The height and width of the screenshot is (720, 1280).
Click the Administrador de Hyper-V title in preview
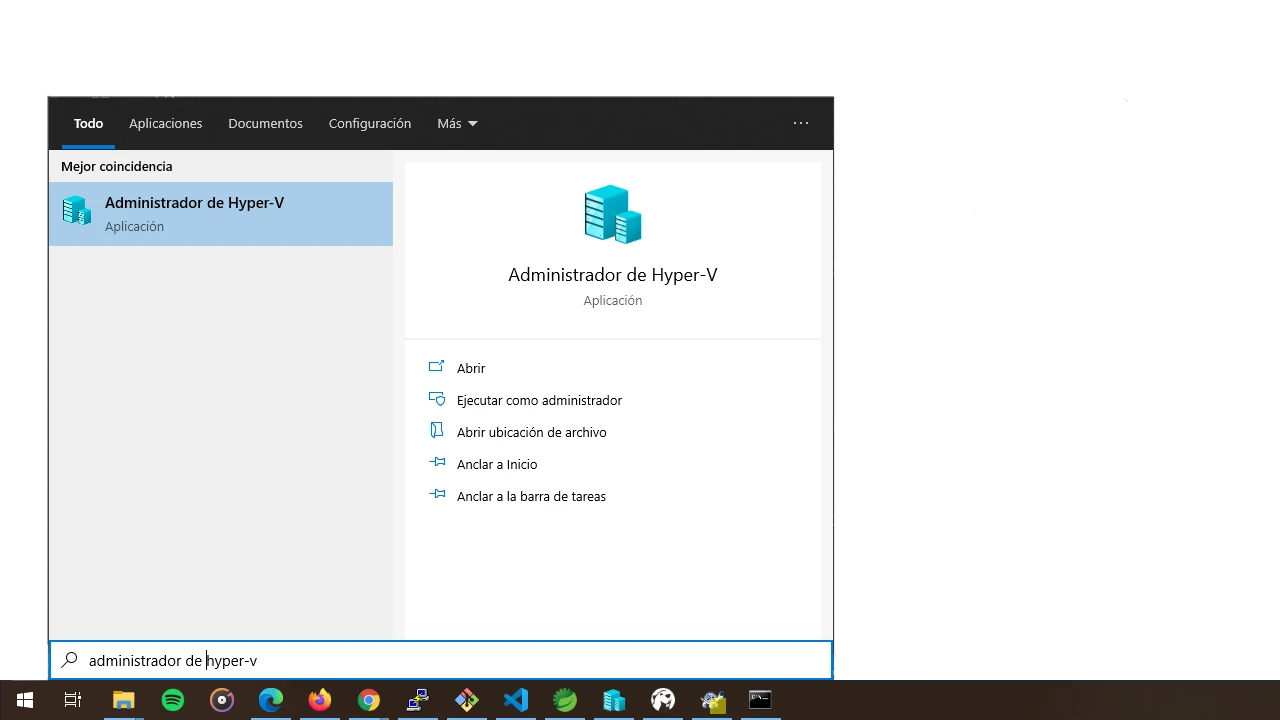pos(613,275)
